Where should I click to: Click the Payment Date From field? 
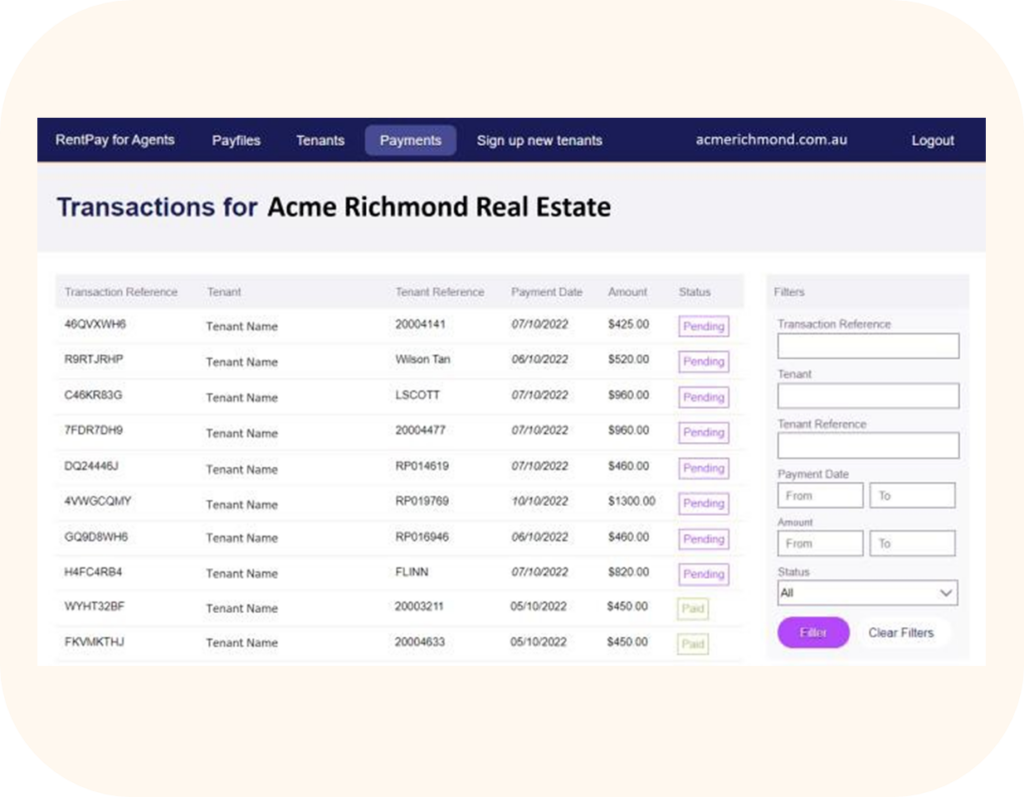click(820, 496)
